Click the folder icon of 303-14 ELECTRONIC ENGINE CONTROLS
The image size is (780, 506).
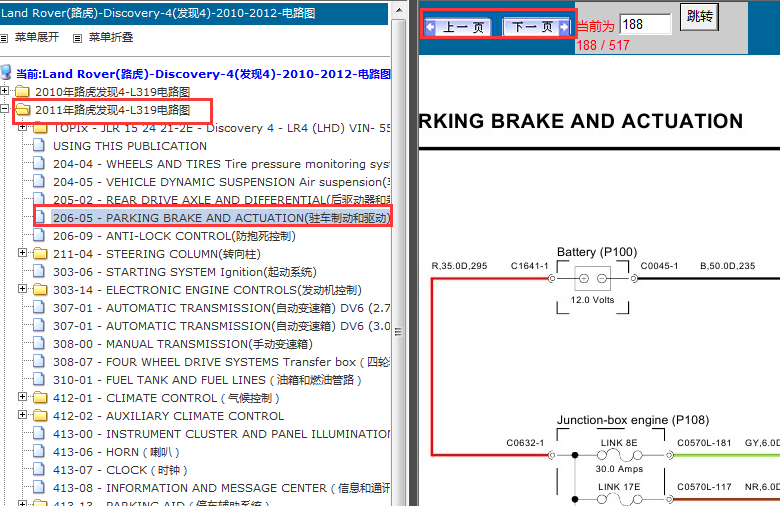[x=40, y=290]
